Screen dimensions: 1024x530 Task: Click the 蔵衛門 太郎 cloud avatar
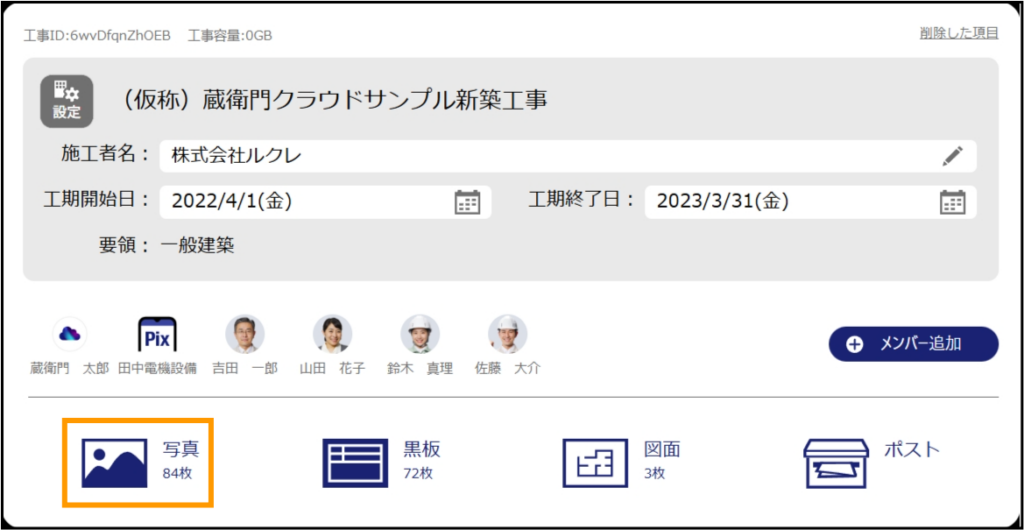click(69, 335)
